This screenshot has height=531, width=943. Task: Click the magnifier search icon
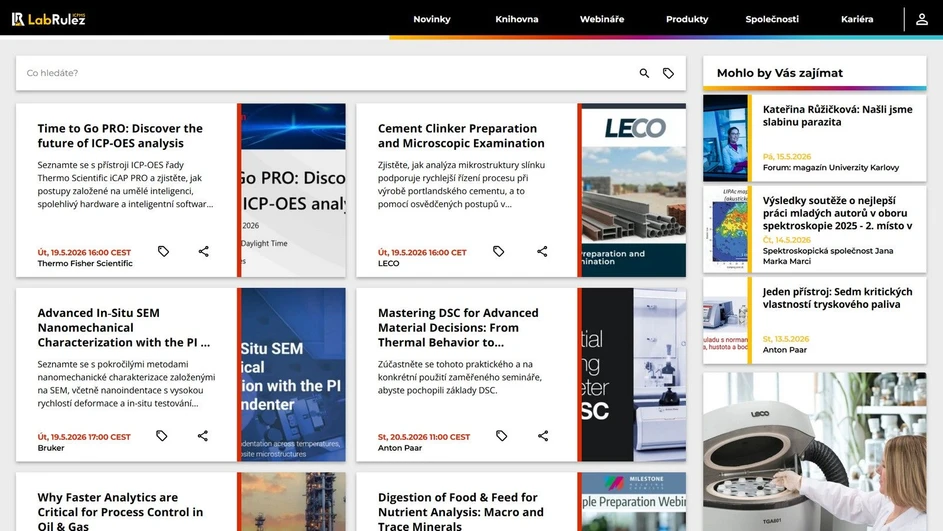pos(644,73)
